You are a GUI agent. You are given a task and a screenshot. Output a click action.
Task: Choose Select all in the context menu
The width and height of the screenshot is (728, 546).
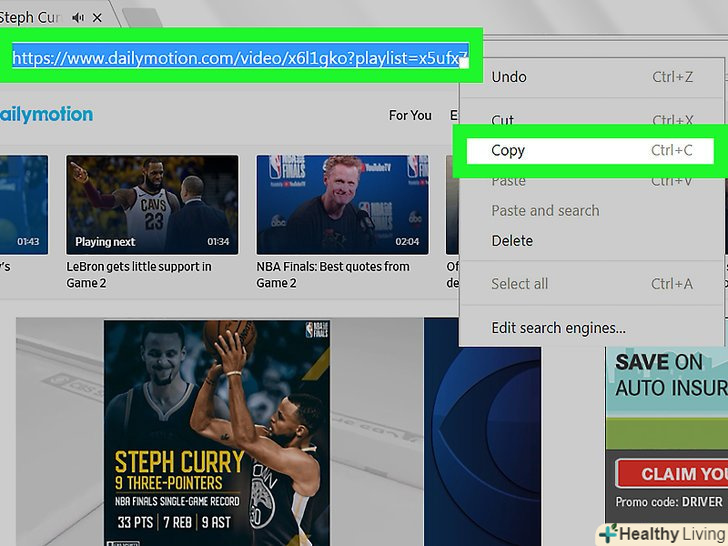click(x=591, y=284)
